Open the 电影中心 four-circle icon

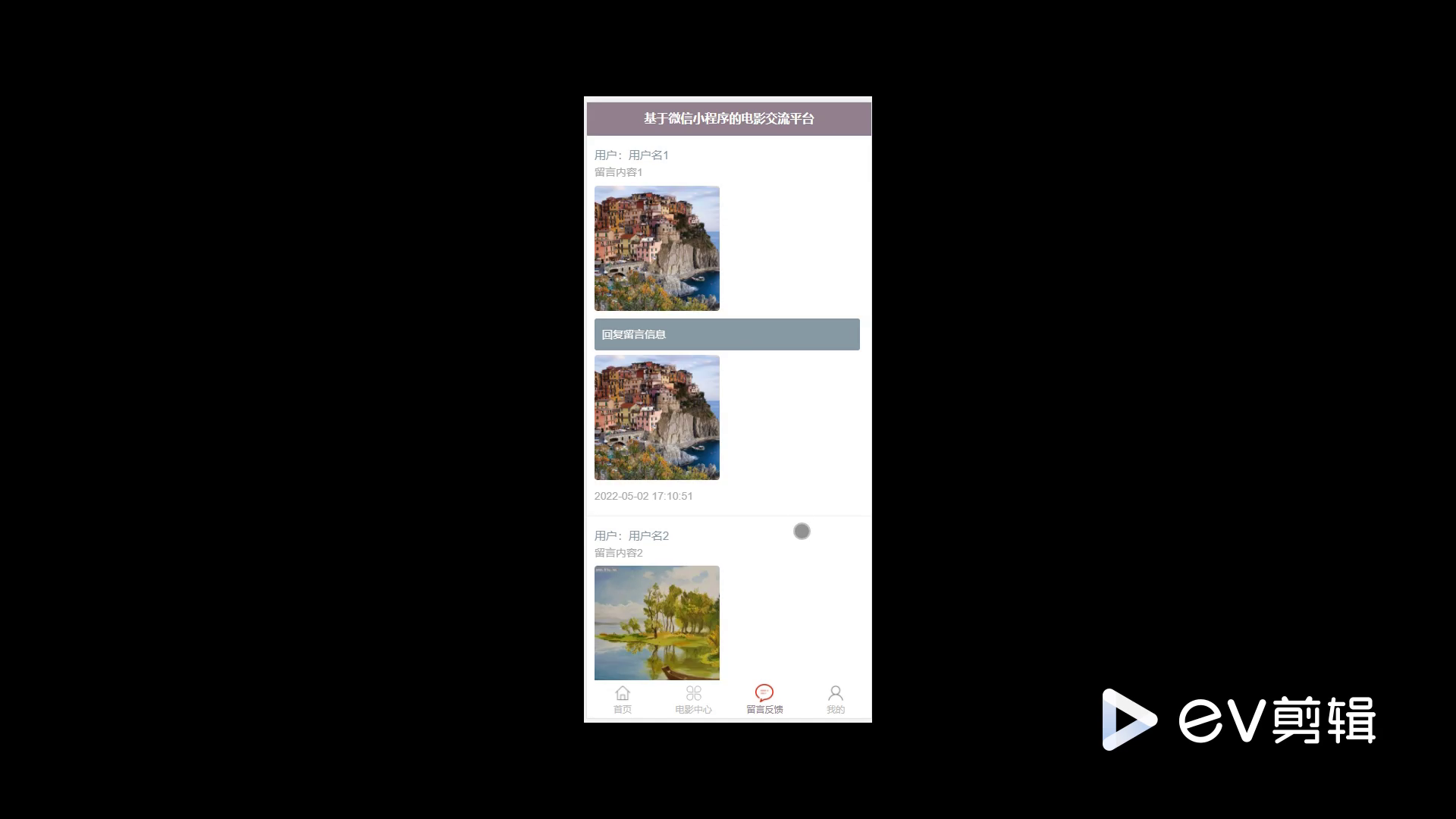click(x=693, y=693)
